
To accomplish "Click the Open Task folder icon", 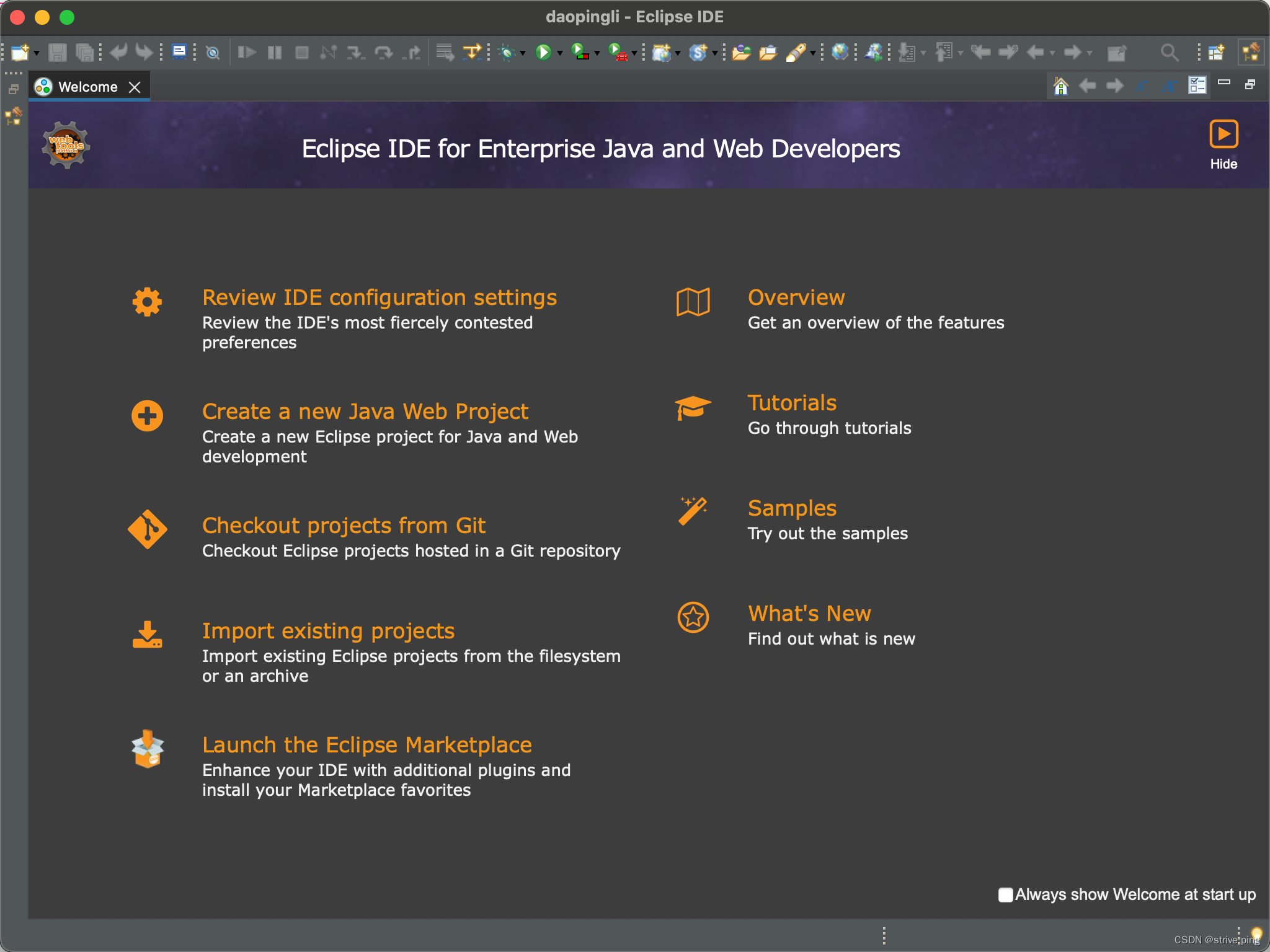I will 768,53.
